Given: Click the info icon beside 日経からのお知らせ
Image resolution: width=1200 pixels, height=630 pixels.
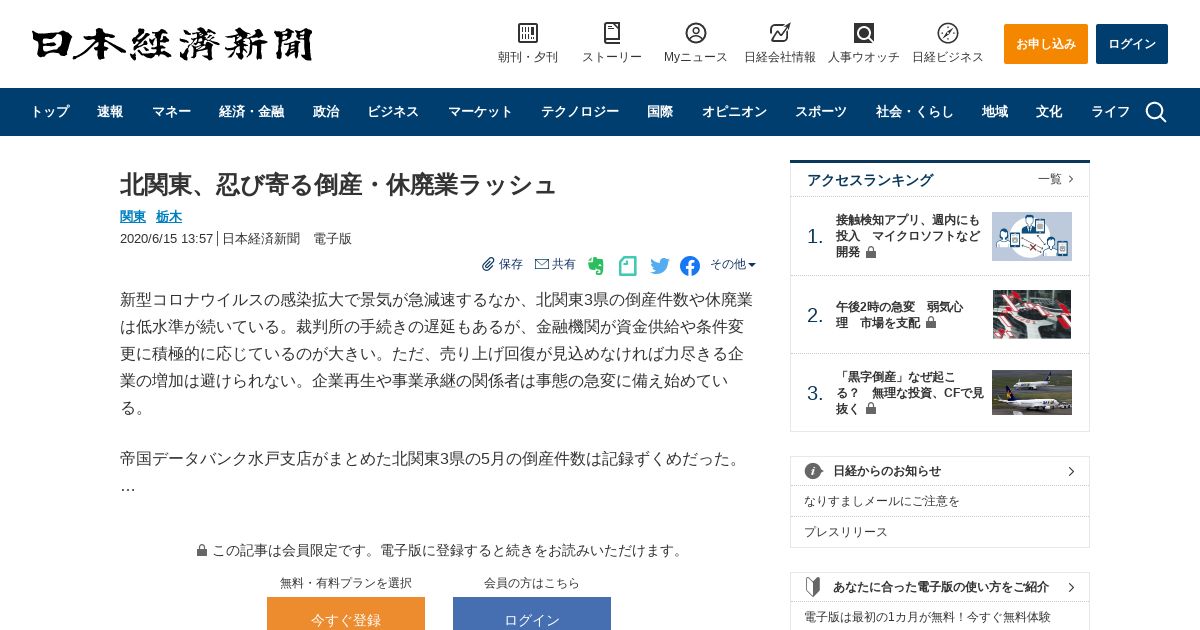Looking at the screenshot, I should [x=814, y=471].
